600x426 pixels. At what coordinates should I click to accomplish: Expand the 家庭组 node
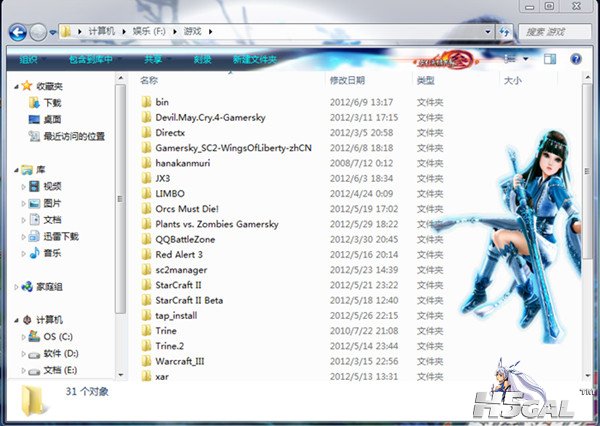(x=16, y=287)
